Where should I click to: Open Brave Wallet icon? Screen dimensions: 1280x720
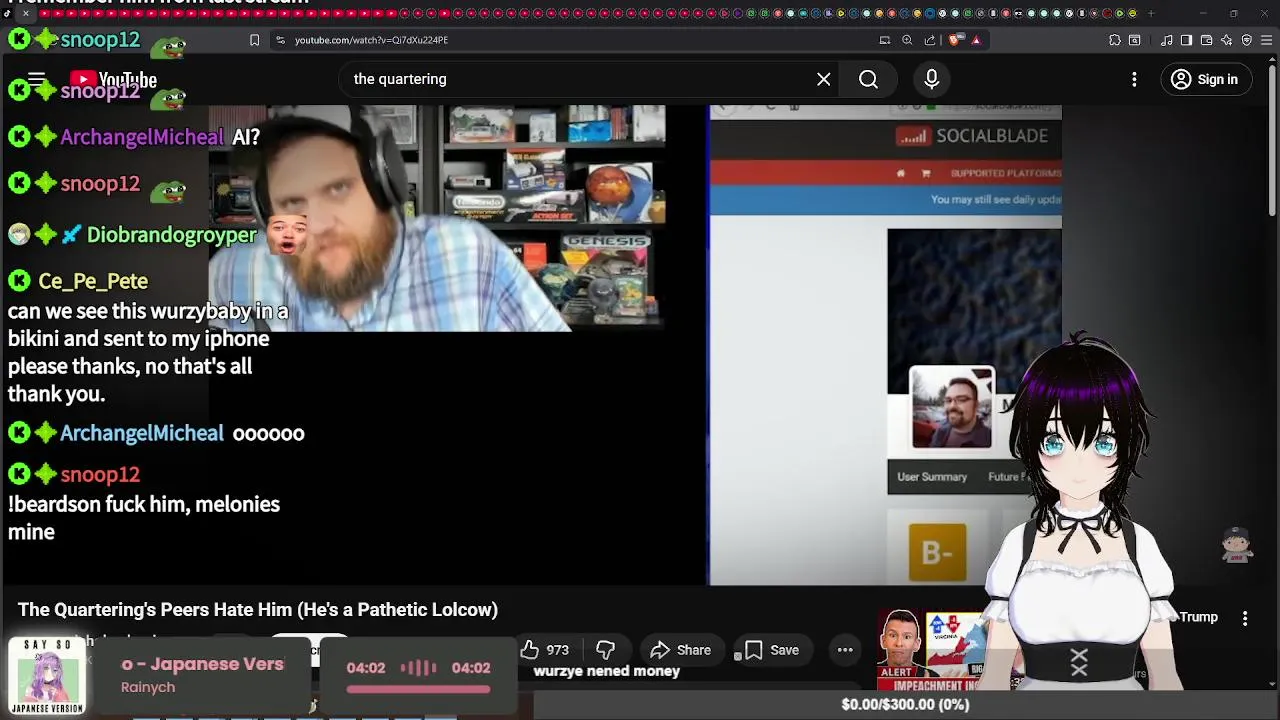pyautogui.click(x=1207, y=40)
